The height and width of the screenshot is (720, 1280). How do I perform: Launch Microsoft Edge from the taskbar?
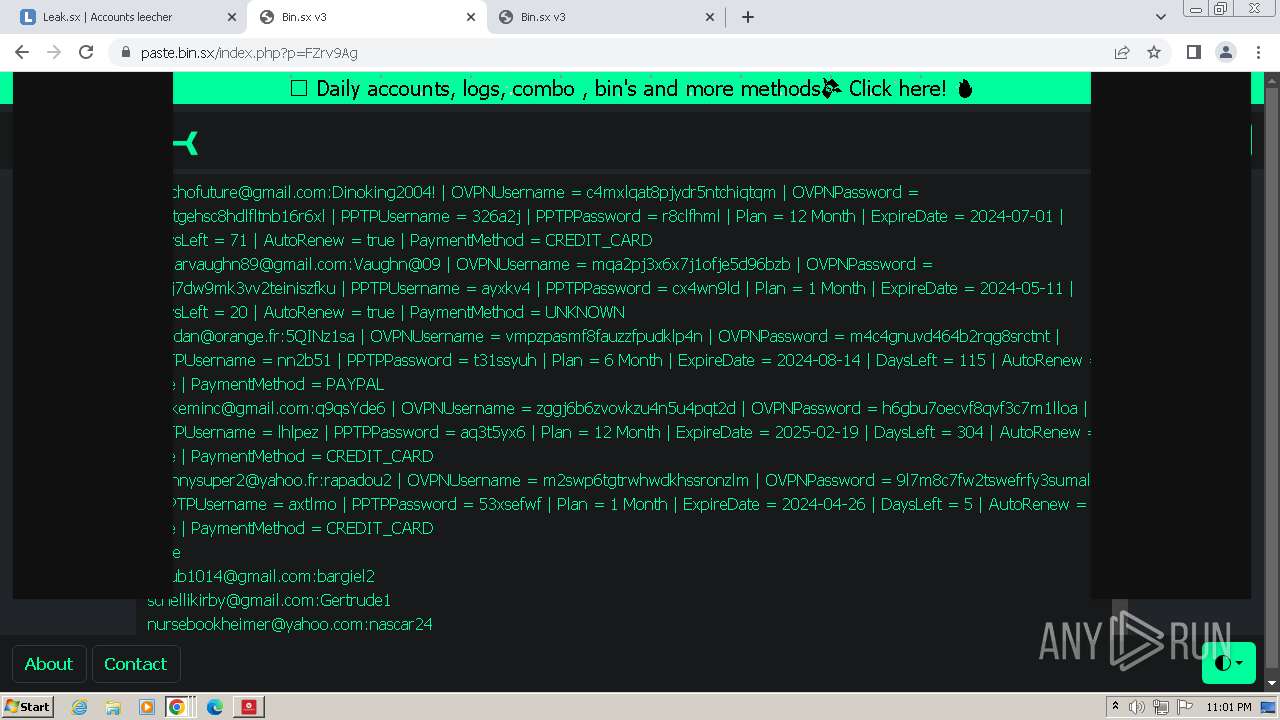pos(215,707)
